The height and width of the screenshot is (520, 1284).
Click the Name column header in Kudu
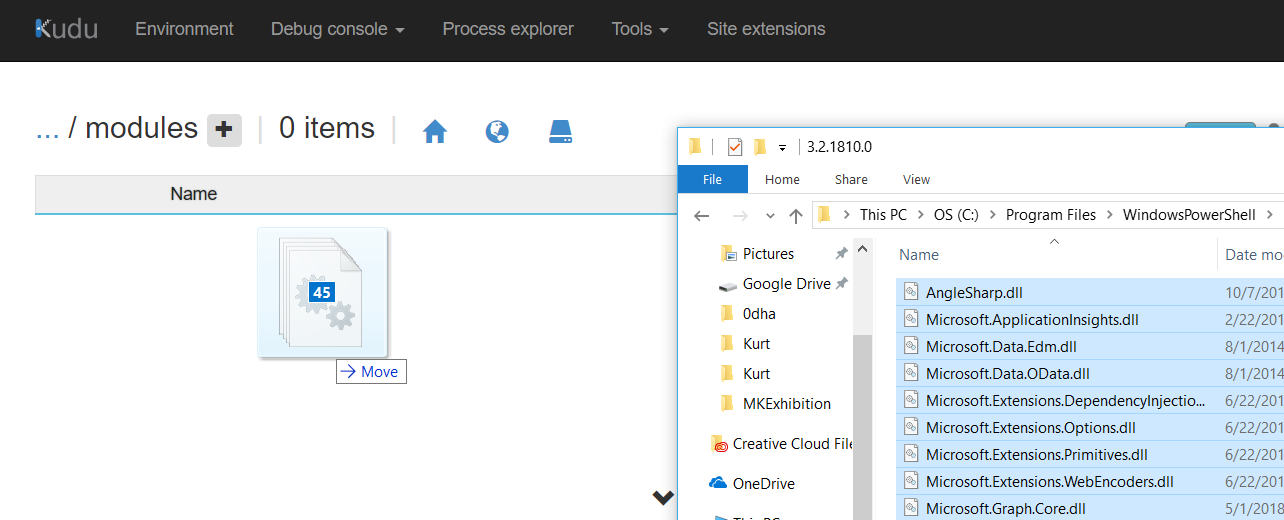(x=193, y=194)
